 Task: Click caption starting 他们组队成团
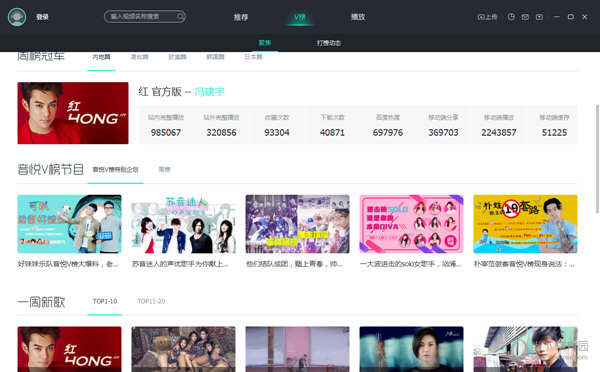tap(294, 264)
